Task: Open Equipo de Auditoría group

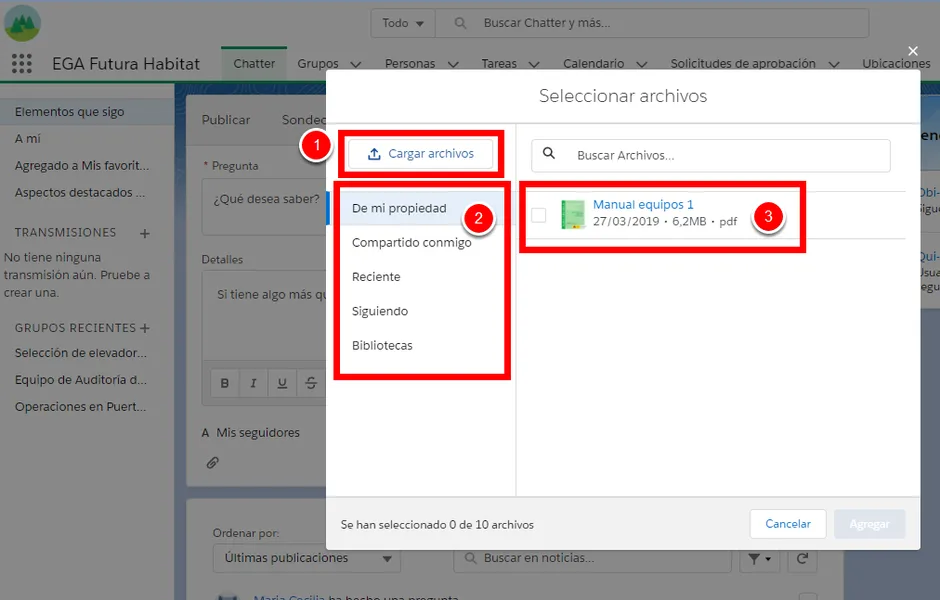Action: tap(81, 380)
